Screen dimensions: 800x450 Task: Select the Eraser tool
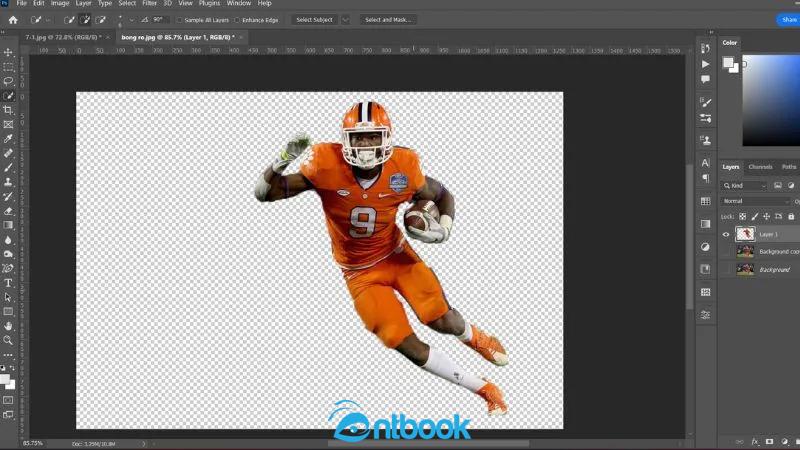coord(8,211)
